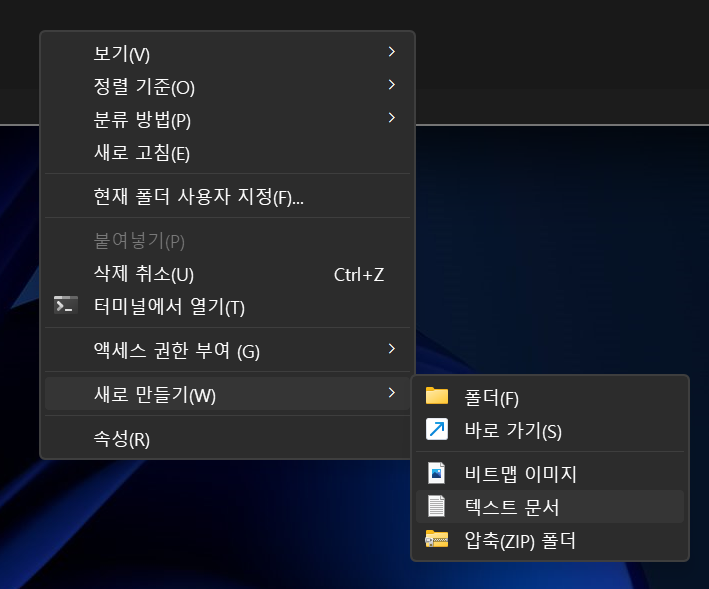Select the 새로 만들기(W) entry

click(227, 394)
